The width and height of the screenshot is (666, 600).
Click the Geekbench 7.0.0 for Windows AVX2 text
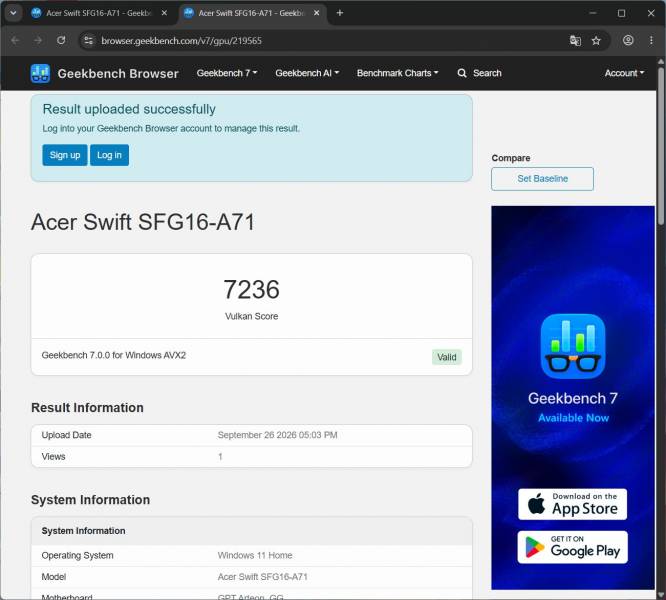tap(114, 355)
